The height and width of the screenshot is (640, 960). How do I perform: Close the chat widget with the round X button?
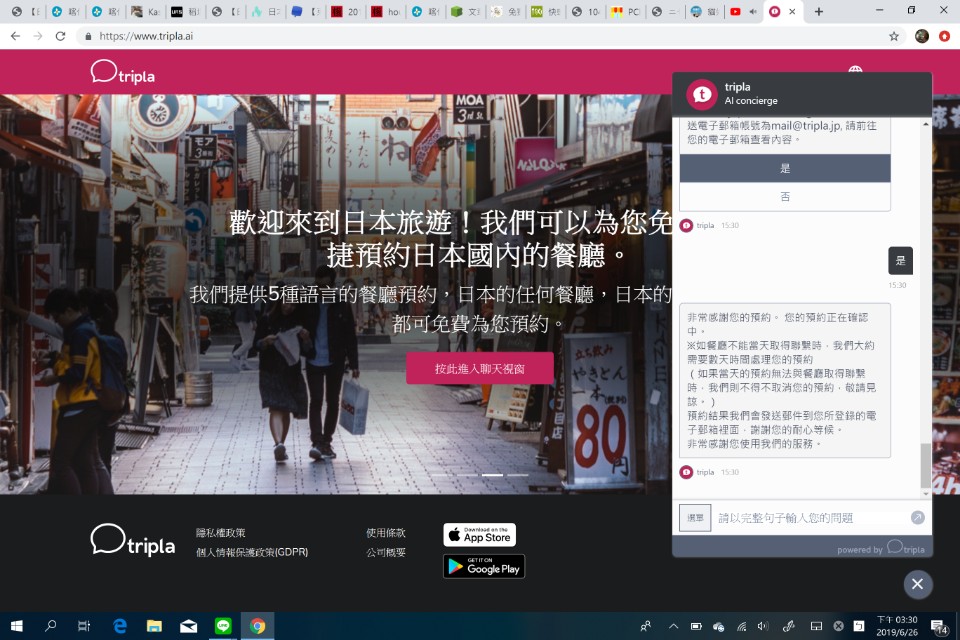click(918, 584)
